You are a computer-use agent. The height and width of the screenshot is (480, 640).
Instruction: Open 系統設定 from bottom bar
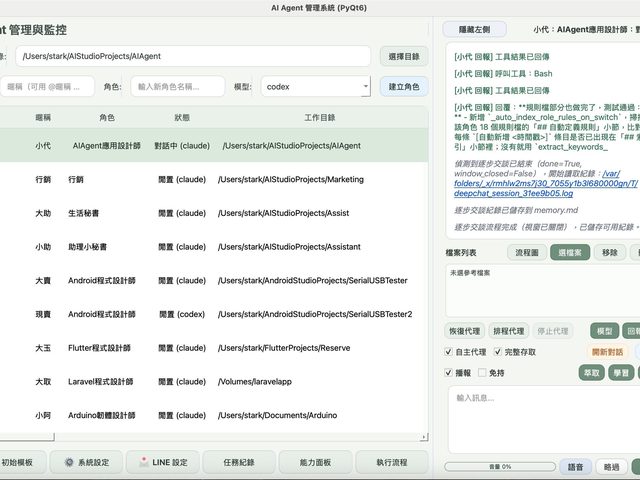click(x=86, y=462)
